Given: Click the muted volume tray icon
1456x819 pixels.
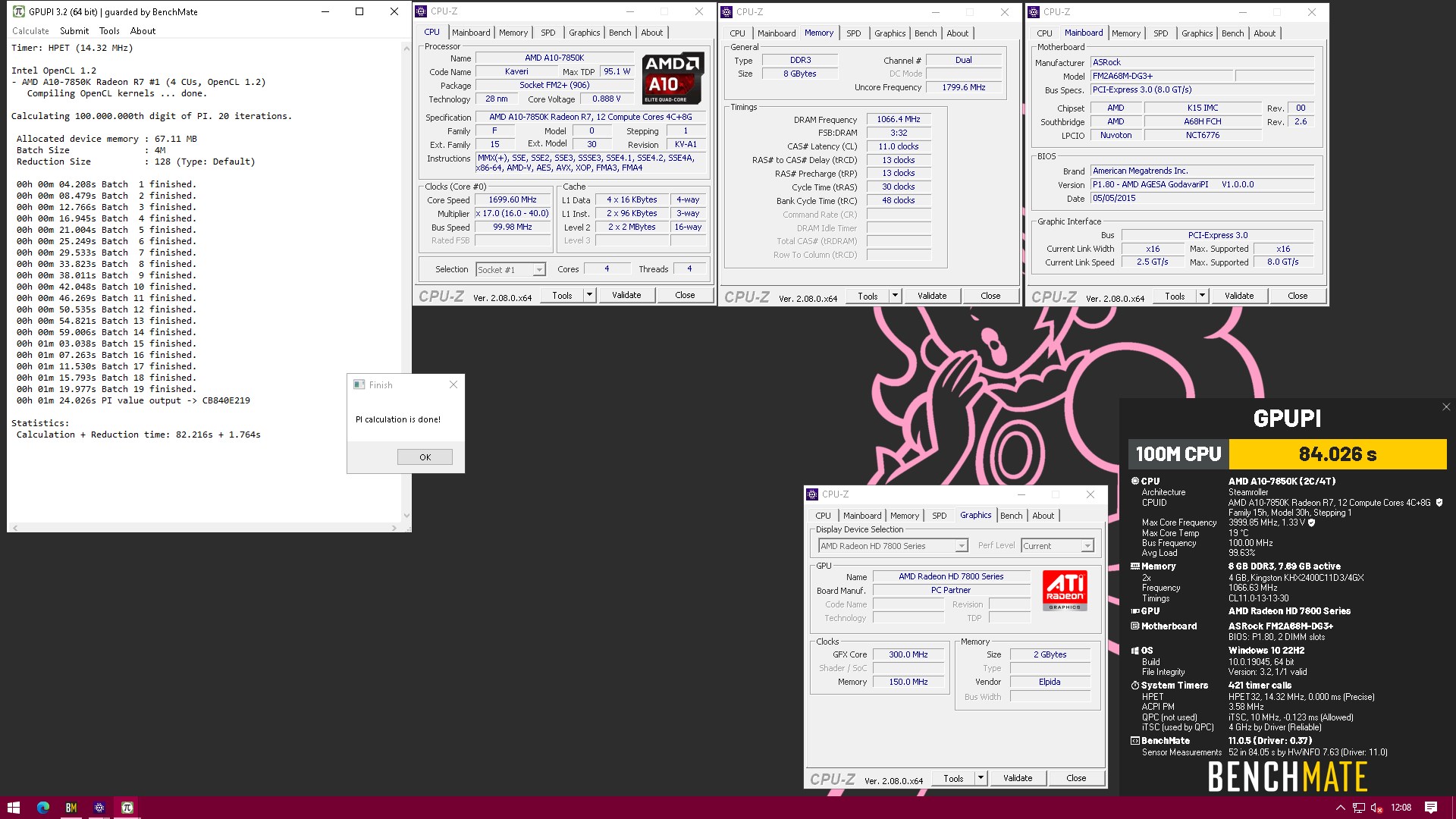Looking at the screenshot, I should (x=1377, y=808).
